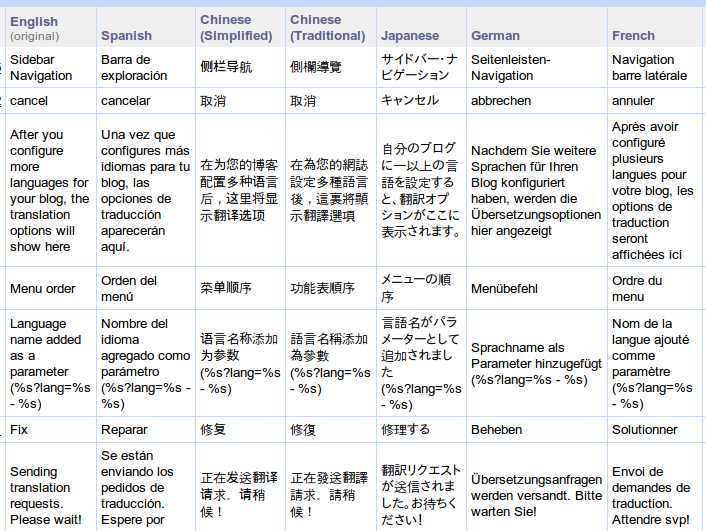The image size is (706, 531).
Task: Select the 'Una vez que configures' Spanish cell
Action: (x=146, y=191)
